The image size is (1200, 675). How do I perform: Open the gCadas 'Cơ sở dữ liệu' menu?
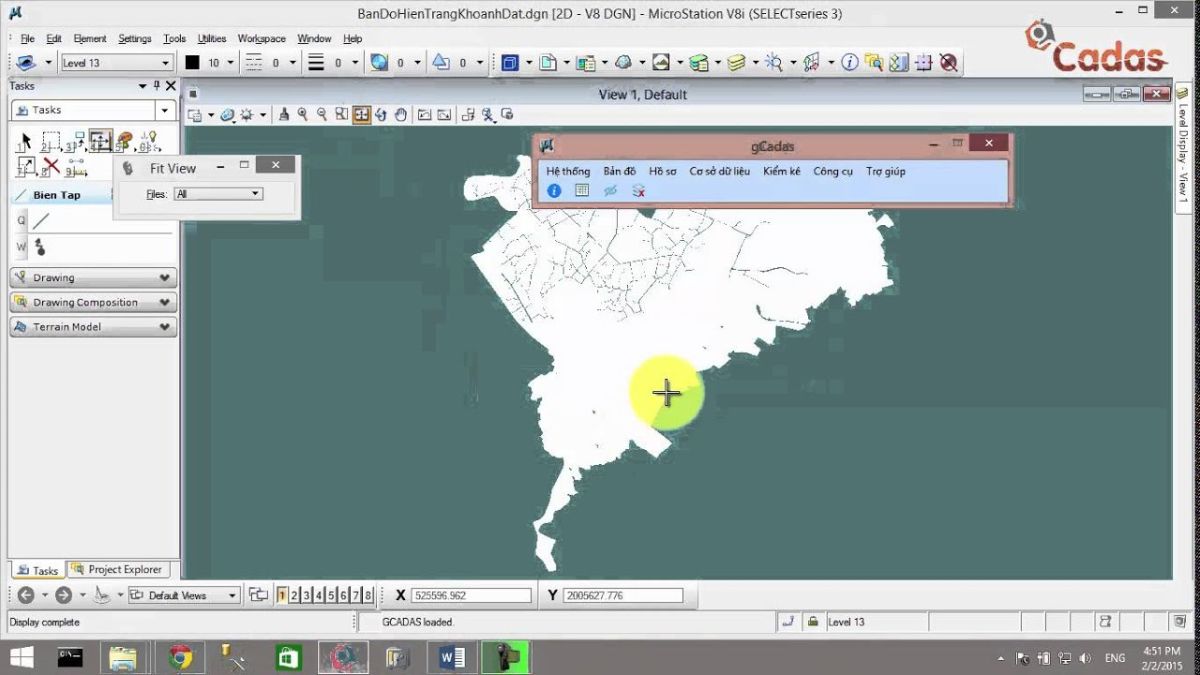tap(719, 171)
